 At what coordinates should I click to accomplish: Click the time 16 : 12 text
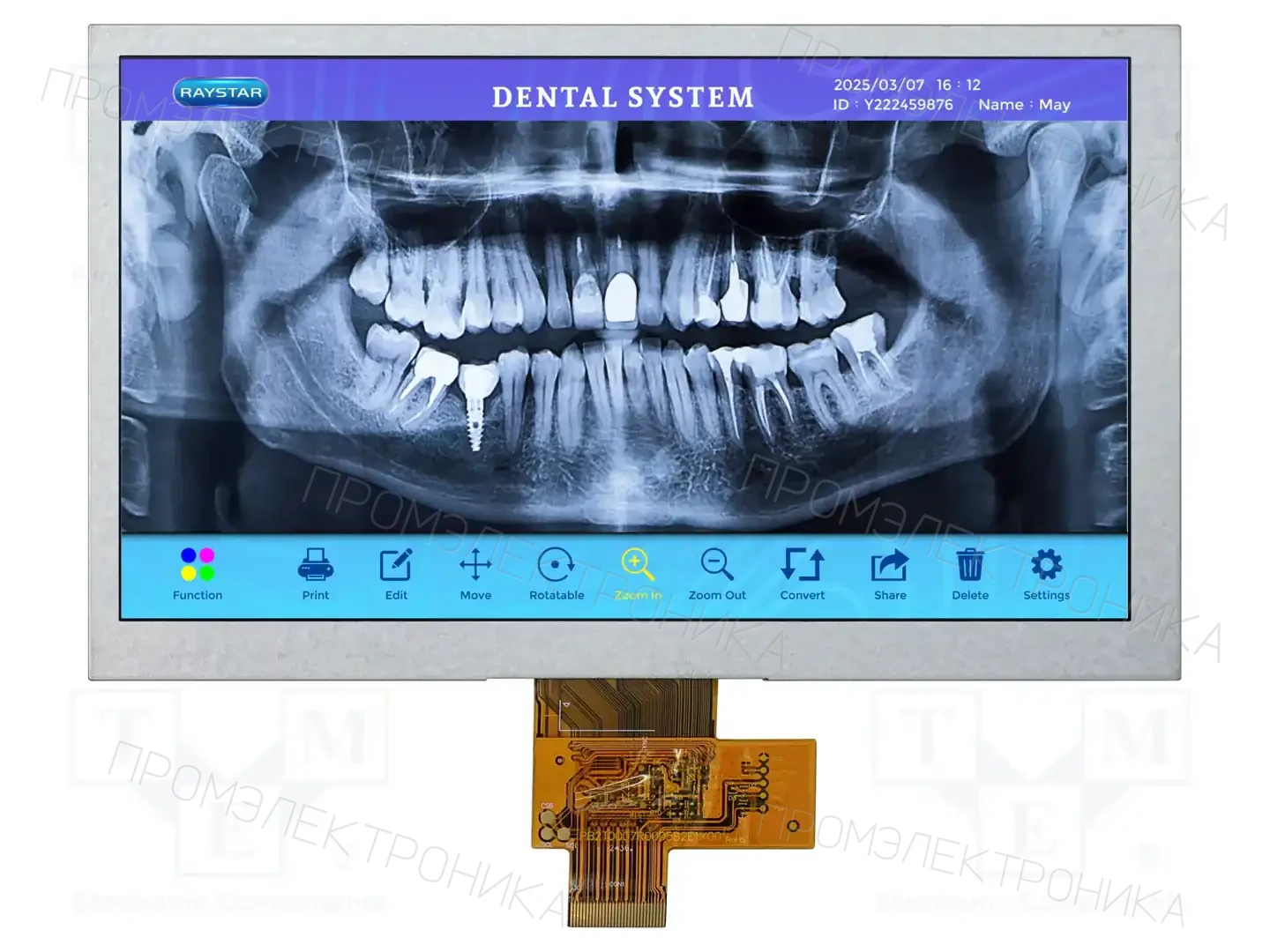click(959, 85)
